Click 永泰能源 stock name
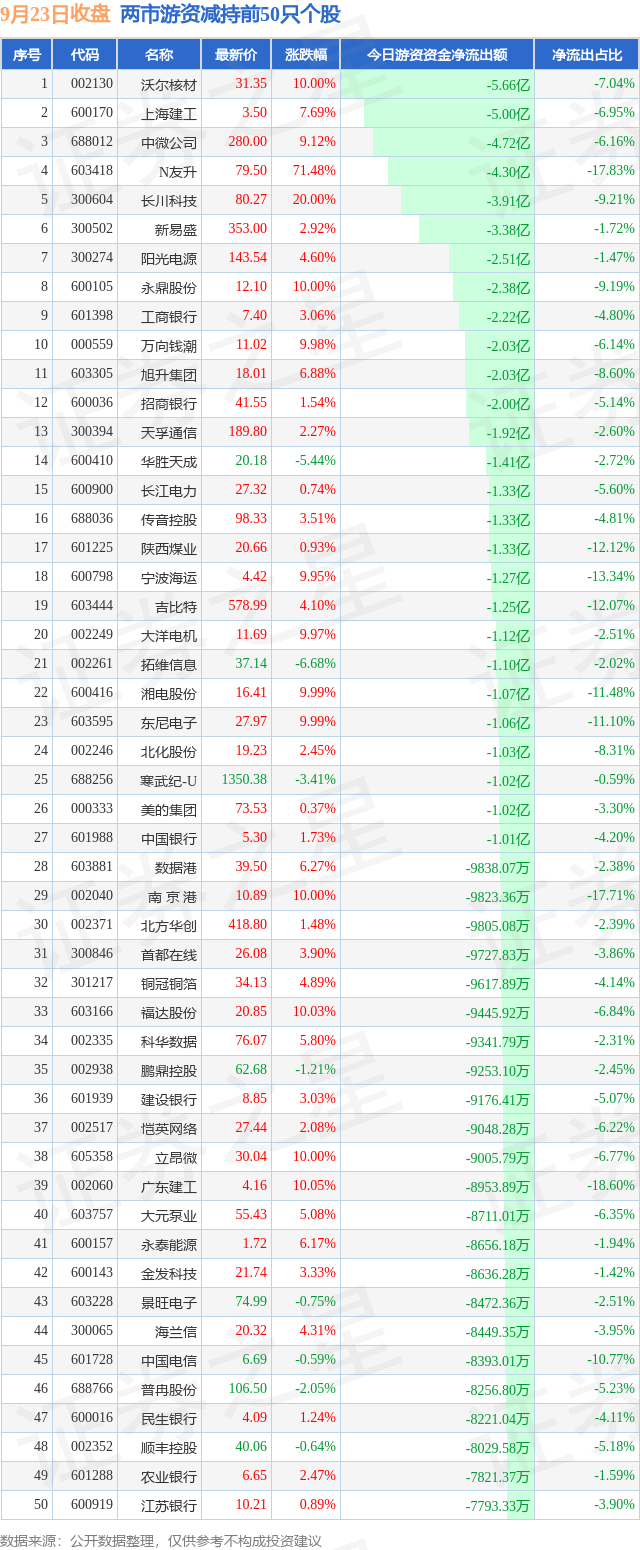Image resolution: width=640 pixels, height=1550 pixels. click(x=169, y=1244)
